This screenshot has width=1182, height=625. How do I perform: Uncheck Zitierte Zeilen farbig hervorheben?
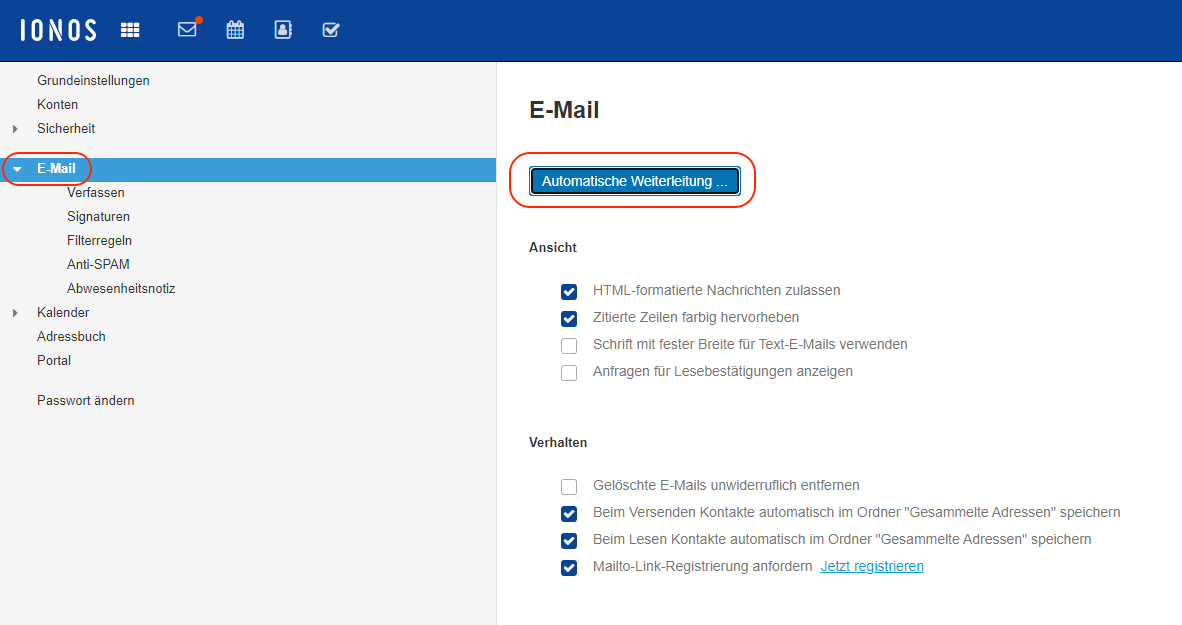569,319
